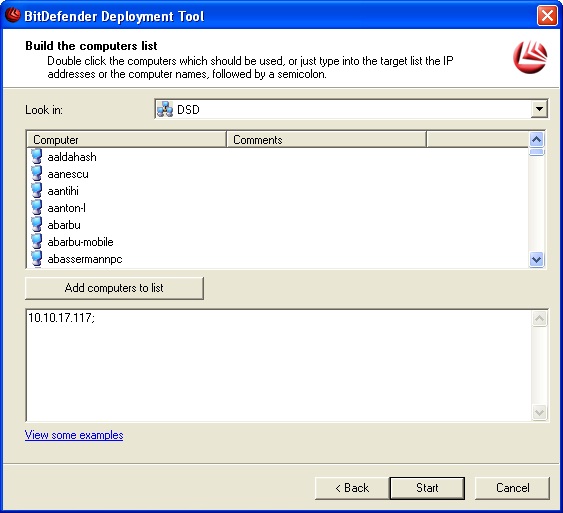
Task: Click the computer list scroll down arrow
Action: tap(536, 259)
